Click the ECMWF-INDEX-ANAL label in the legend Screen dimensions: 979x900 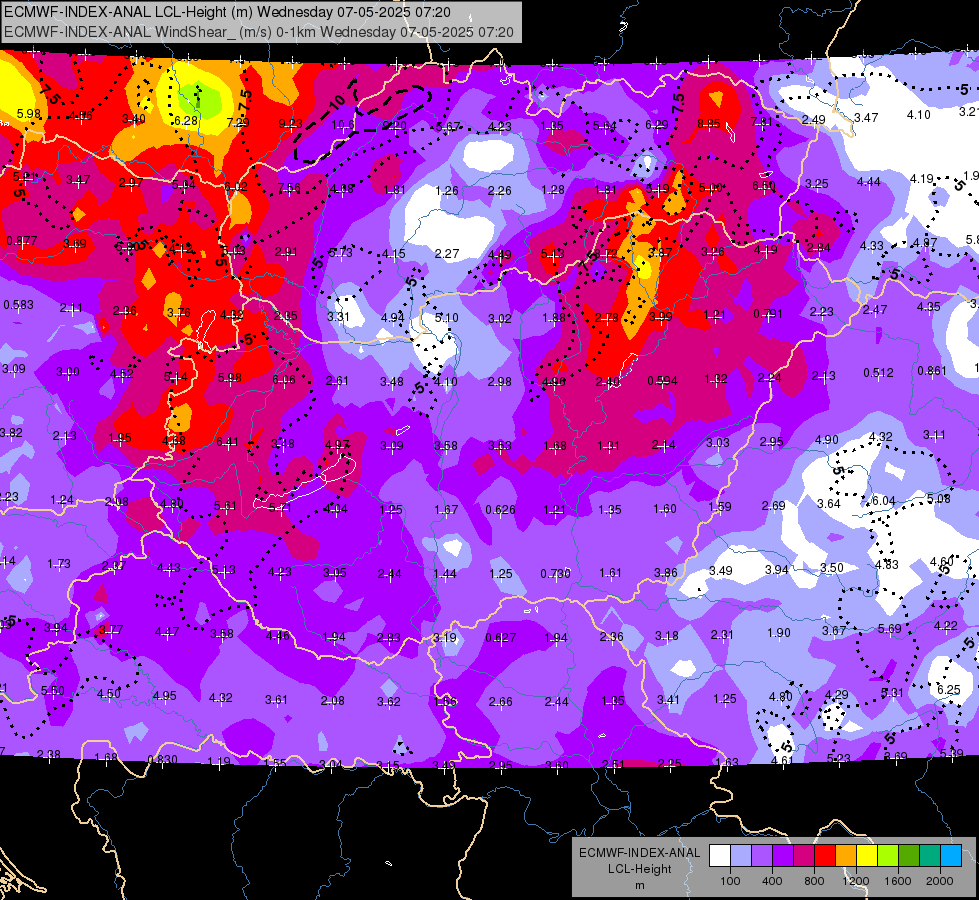639,853
